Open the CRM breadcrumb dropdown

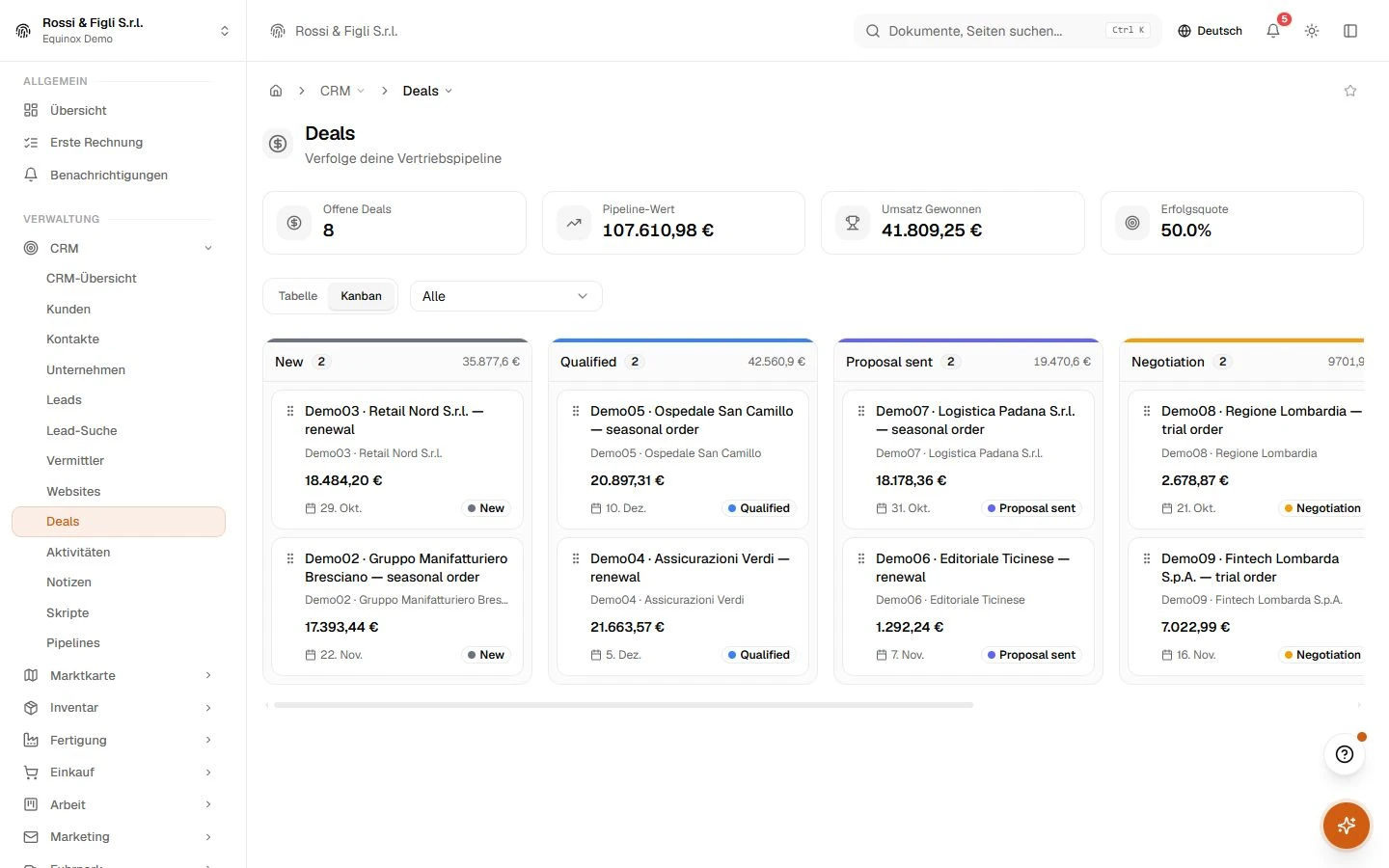(x=342, y=91)
